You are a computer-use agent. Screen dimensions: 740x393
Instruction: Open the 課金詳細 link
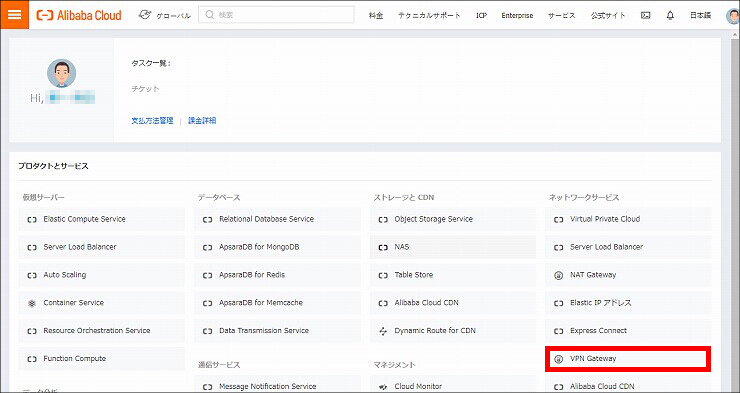coord(202,121)
